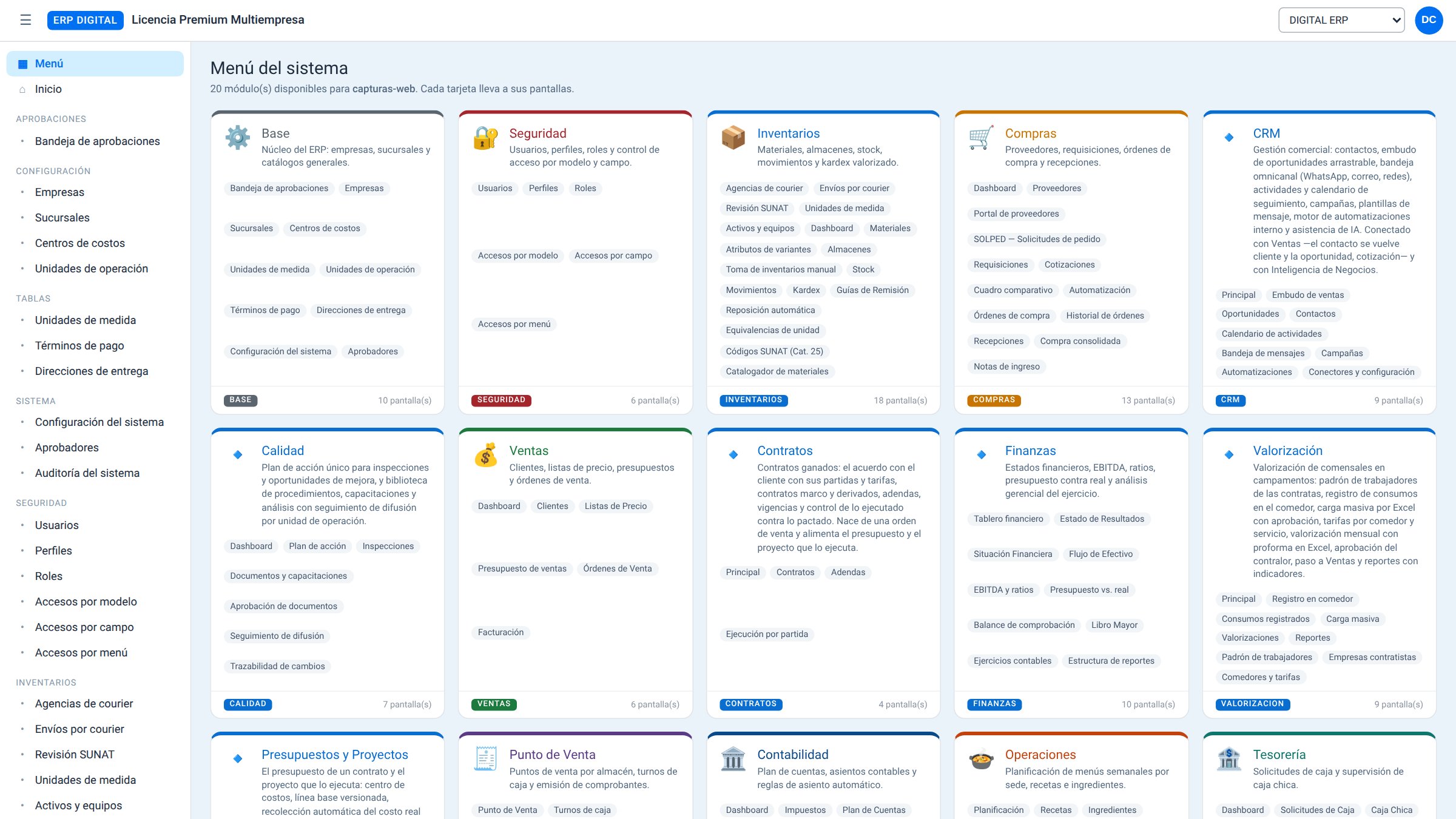This screenshot has height=819, width=1456.
Task: Go to Inicio in the sidebar
Action: tap(95, 89)
